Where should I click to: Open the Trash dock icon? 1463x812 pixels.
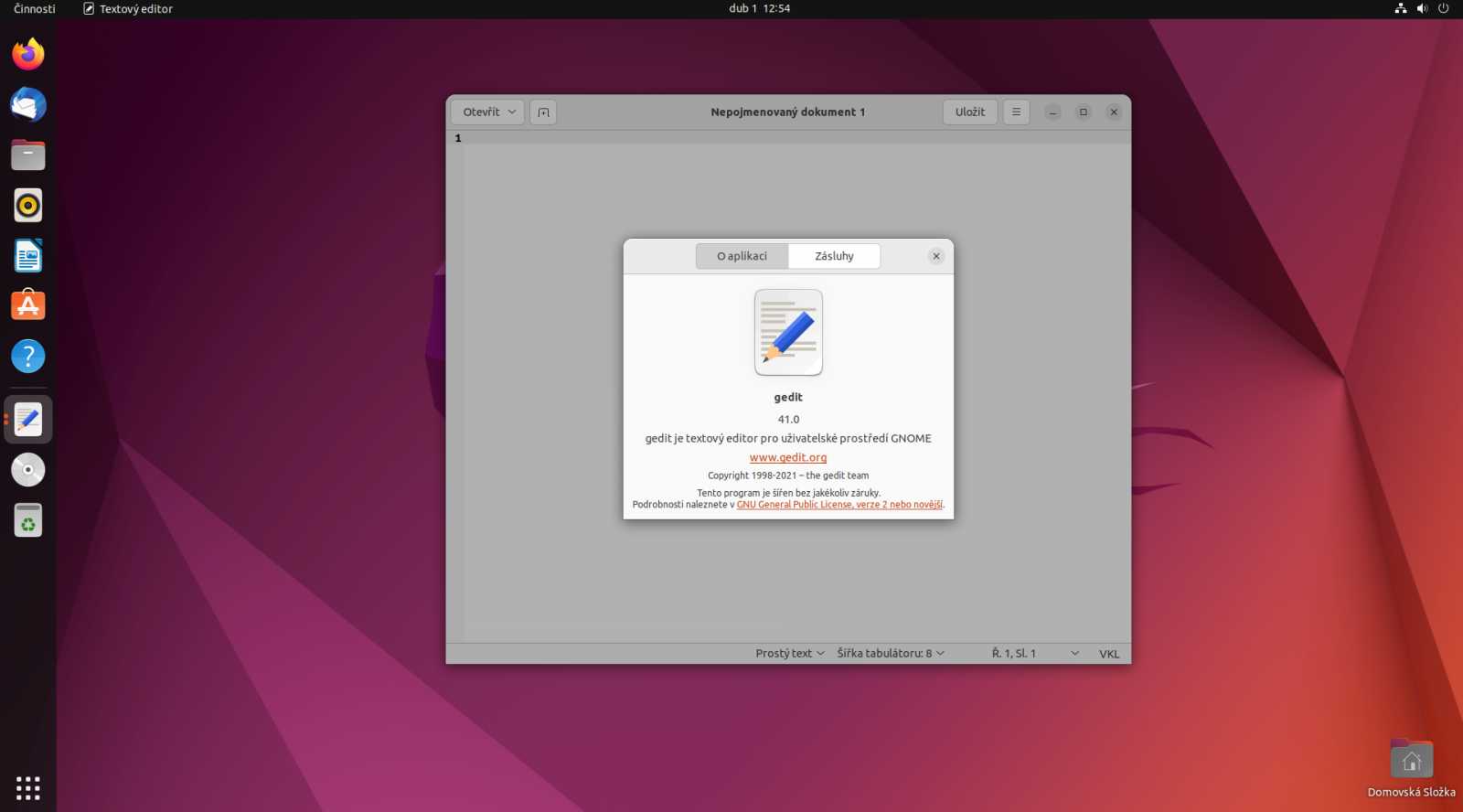[28, 520]
